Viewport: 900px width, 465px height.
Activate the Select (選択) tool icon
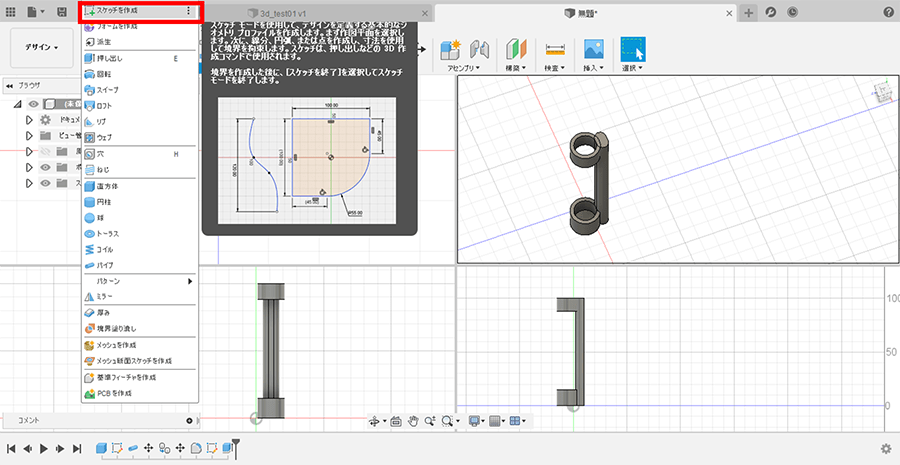pyautogui.click(x=632, y=49)
